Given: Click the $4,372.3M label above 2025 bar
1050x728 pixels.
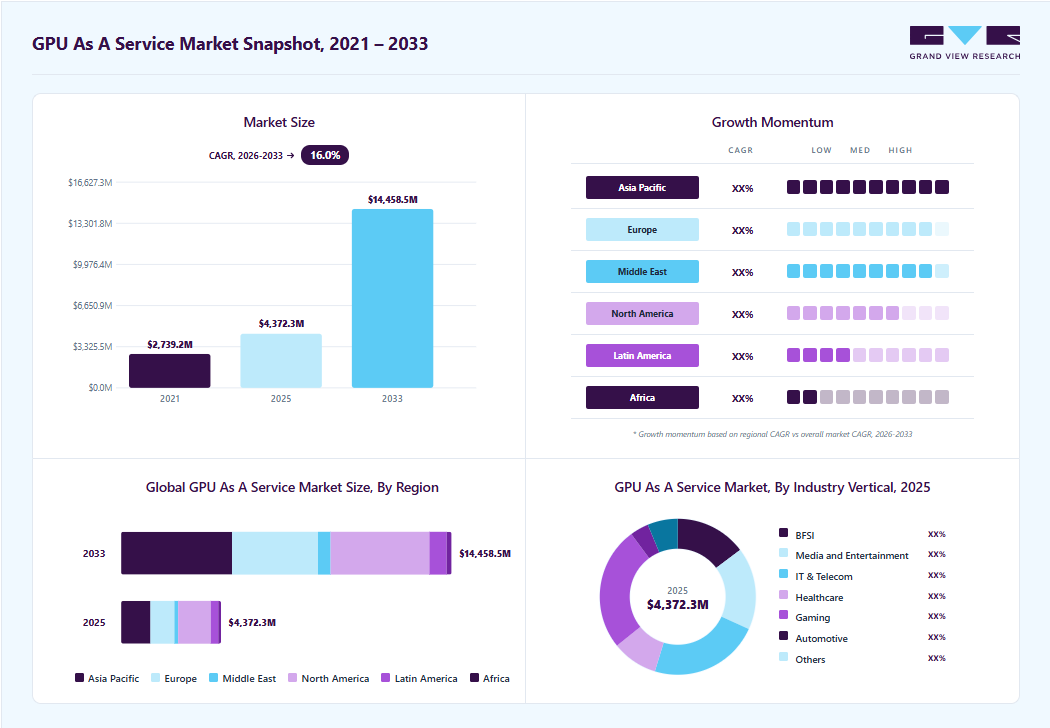Looking at the screenshot, I should pos(281,323).
